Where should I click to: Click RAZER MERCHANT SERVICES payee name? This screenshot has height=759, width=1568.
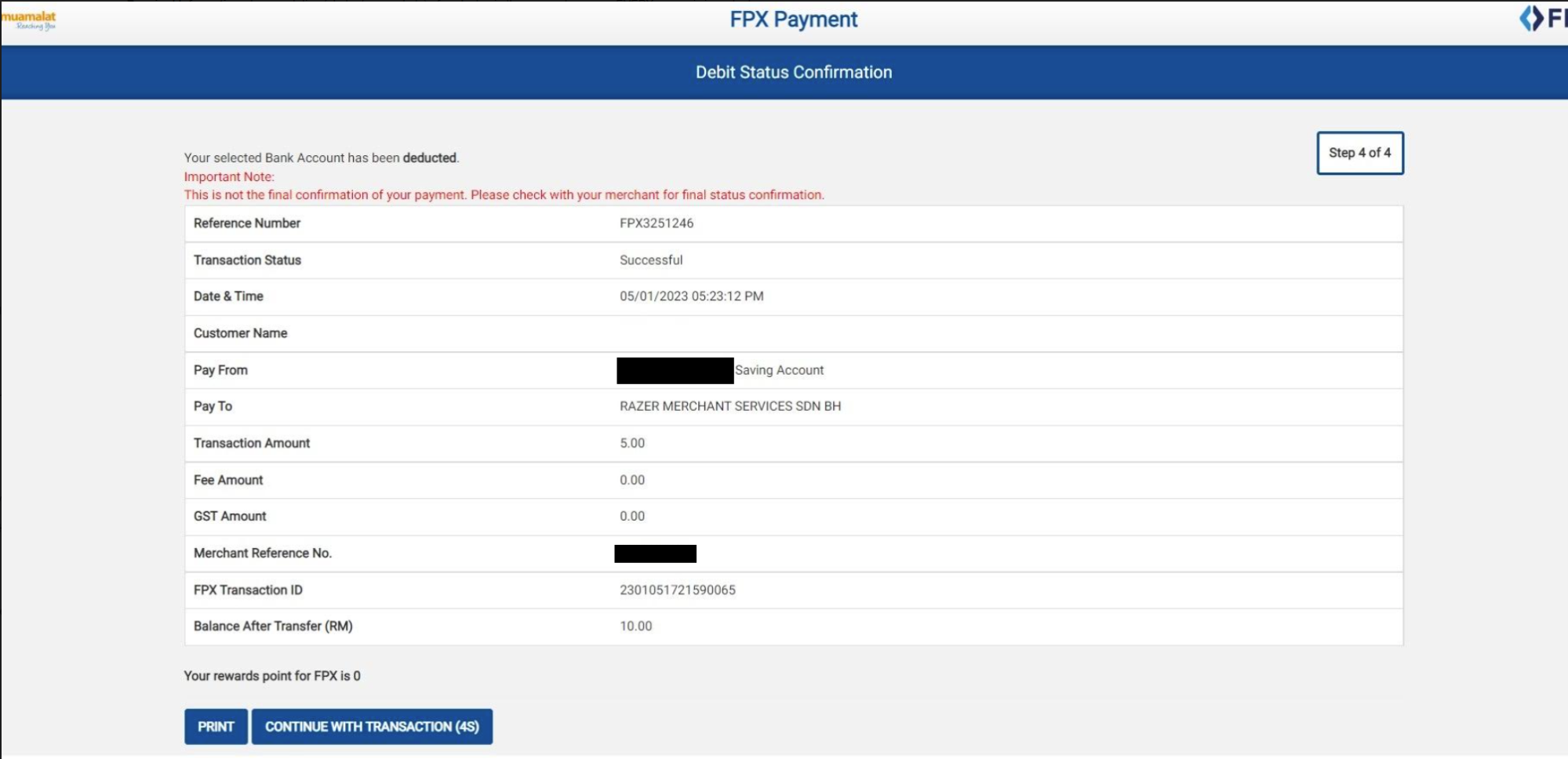pyautogui.click(x=729, y=406)
